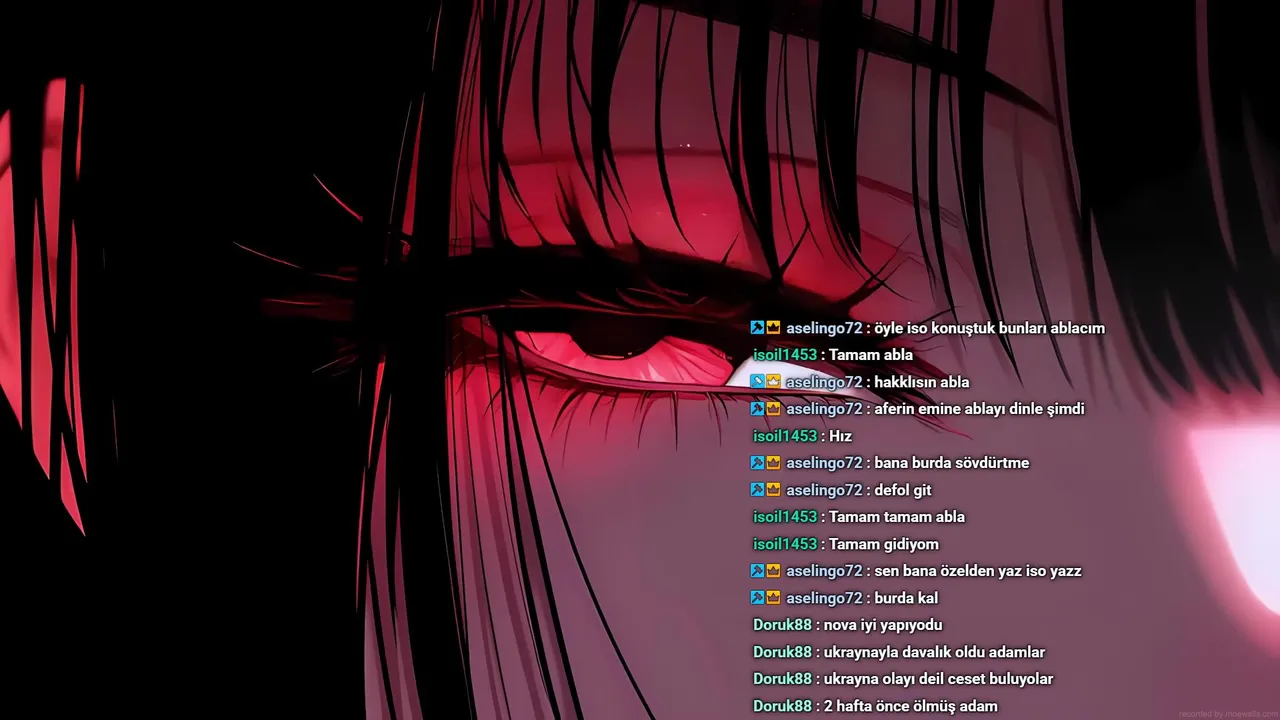The height and width of the screenshot is (720, 1280).
Task: Select message text 'Tamam gidiyom'
Action: point(884,544)
